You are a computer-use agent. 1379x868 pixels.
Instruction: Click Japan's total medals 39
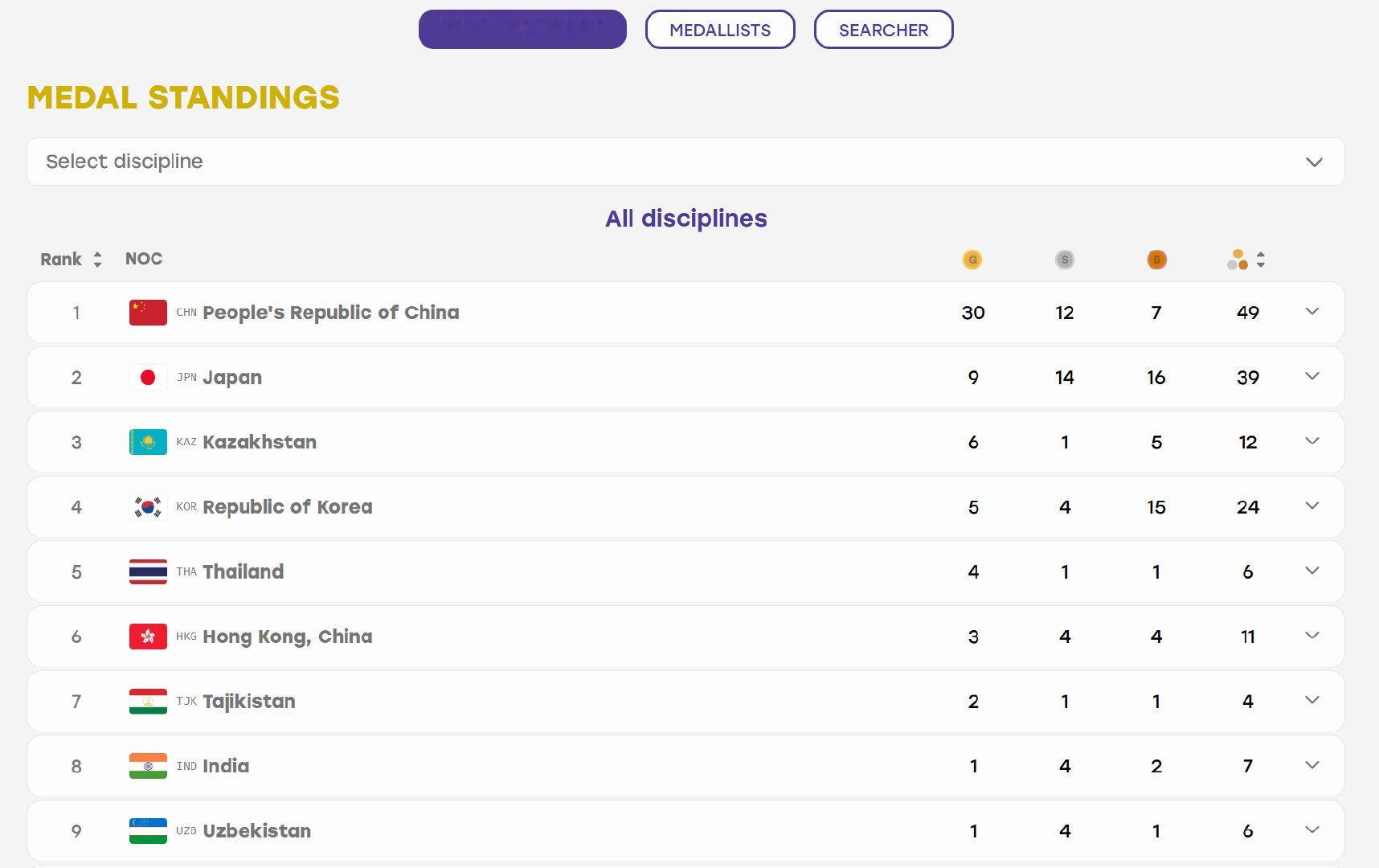tap(1247, 378)
